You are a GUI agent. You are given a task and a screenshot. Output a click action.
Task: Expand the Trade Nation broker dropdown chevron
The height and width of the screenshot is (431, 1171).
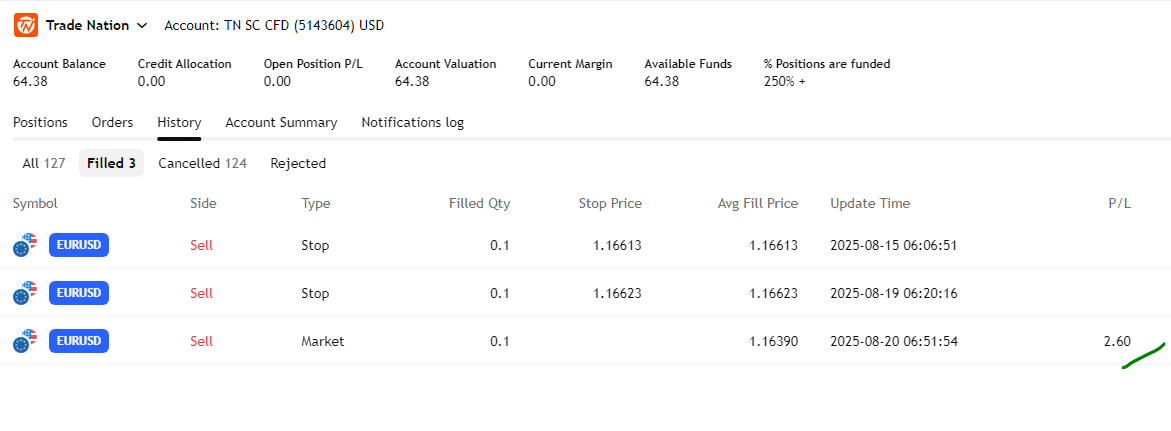coord(142,25)
